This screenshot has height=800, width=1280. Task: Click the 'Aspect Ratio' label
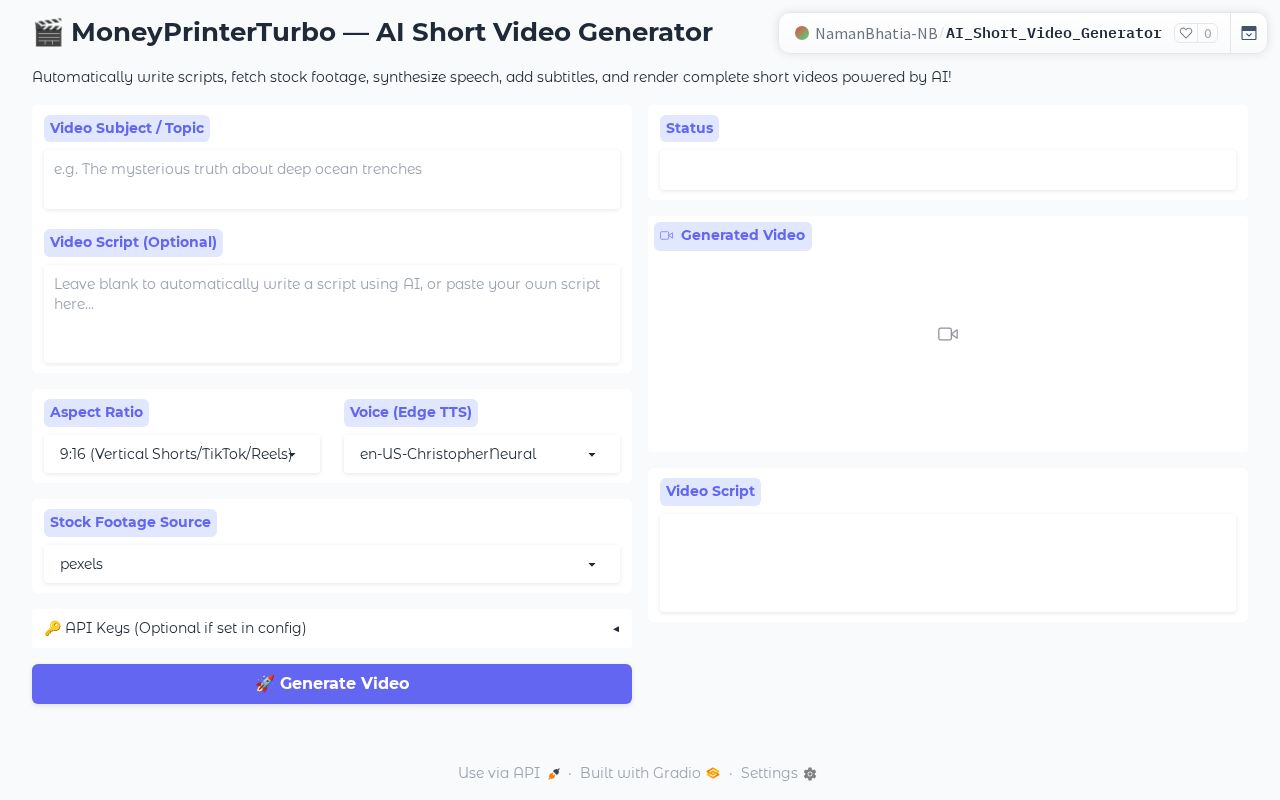point(96,412)
